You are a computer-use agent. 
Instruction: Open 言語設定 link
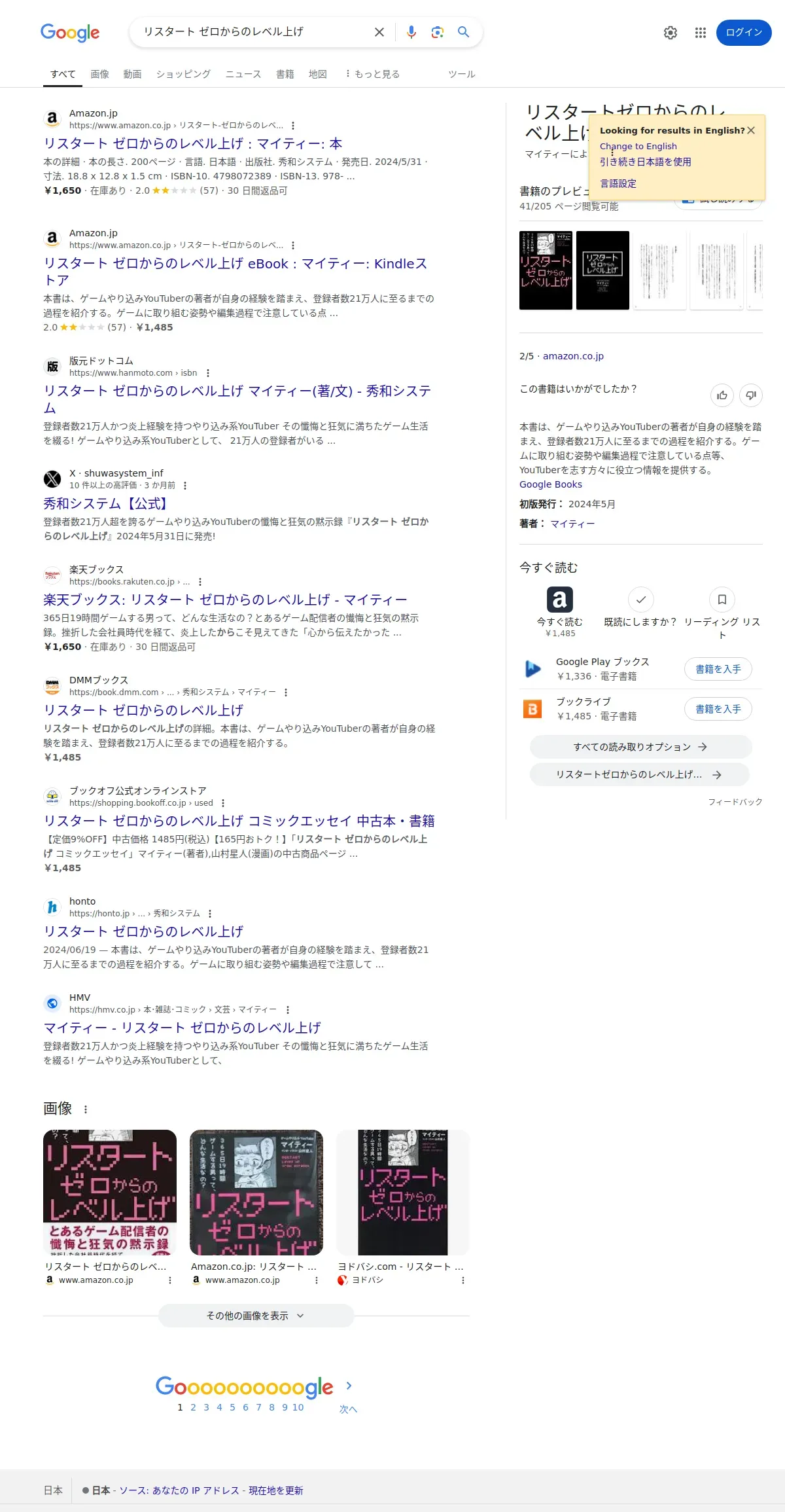[618, 183]
